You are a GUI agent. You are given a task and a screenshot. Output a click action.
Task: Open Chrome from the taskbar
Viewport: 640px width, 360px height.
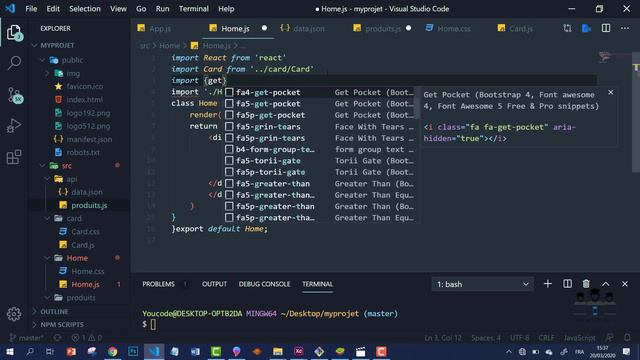click(x=112, y=351)
